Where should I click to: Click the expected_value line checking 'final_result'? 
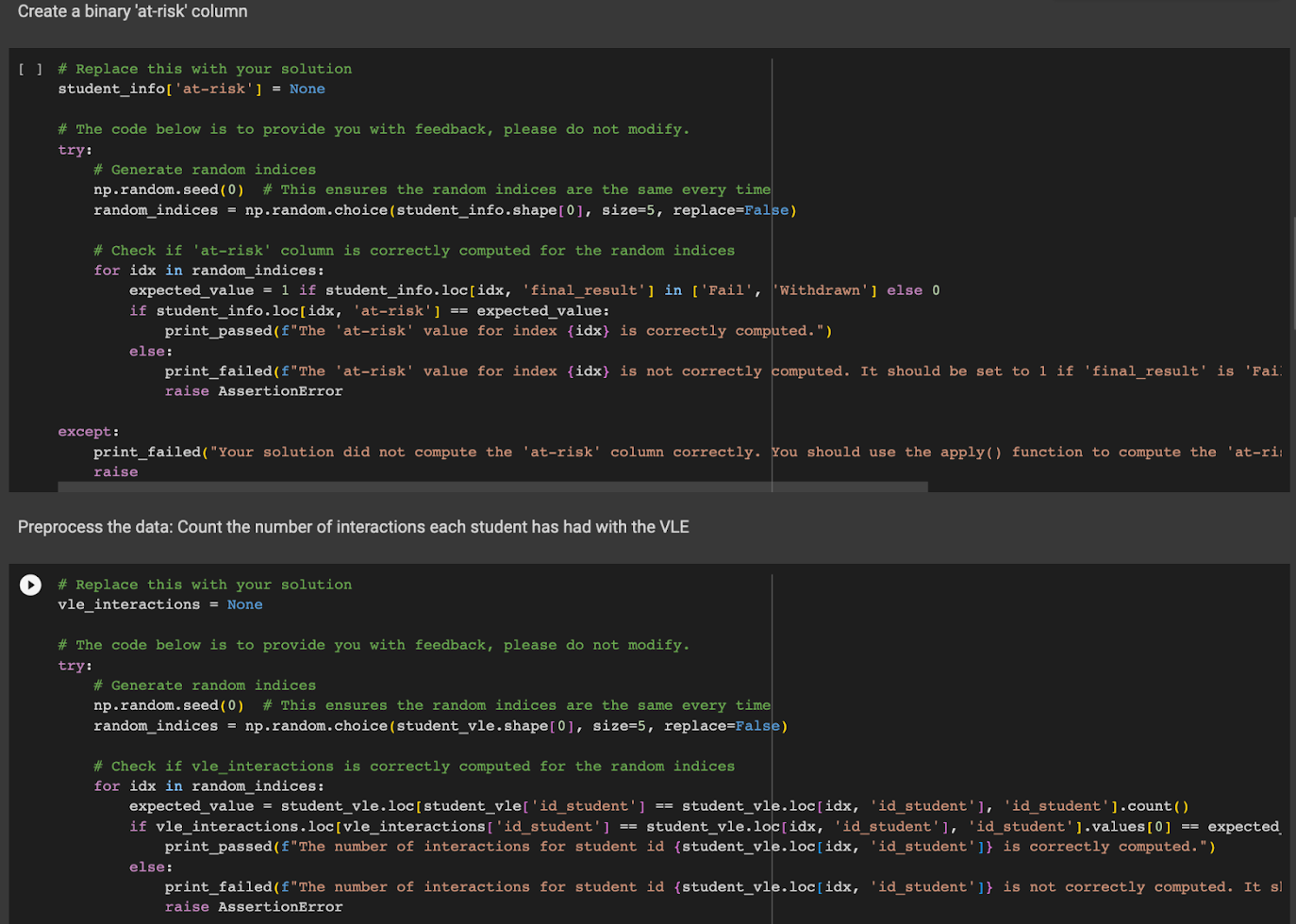pyautogui.click(x=533, y=290)
